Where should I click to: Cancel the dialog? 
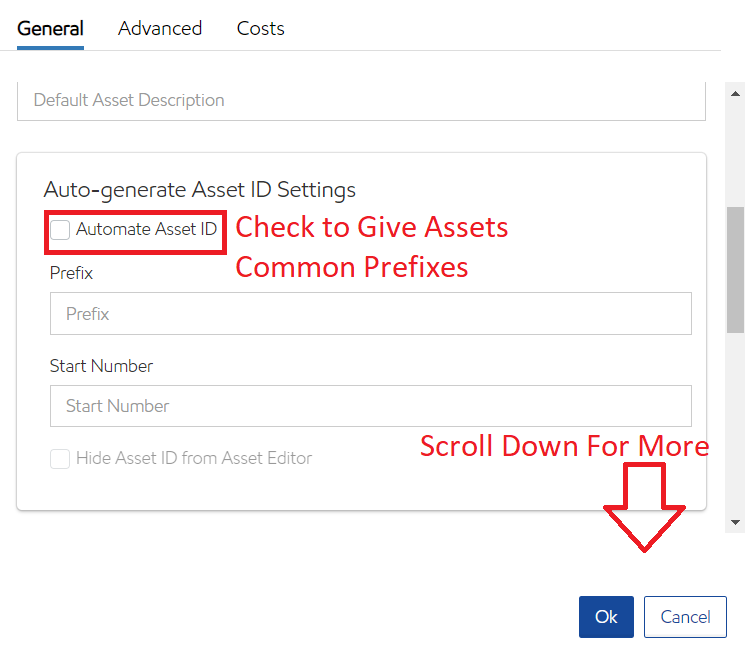pos(685,617)
